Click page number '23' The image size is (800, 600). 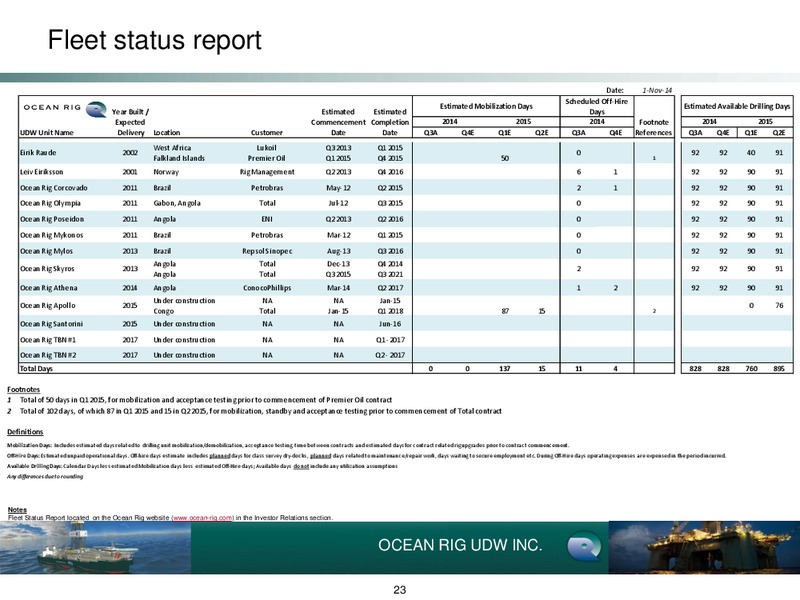click(x=399, y=590)
